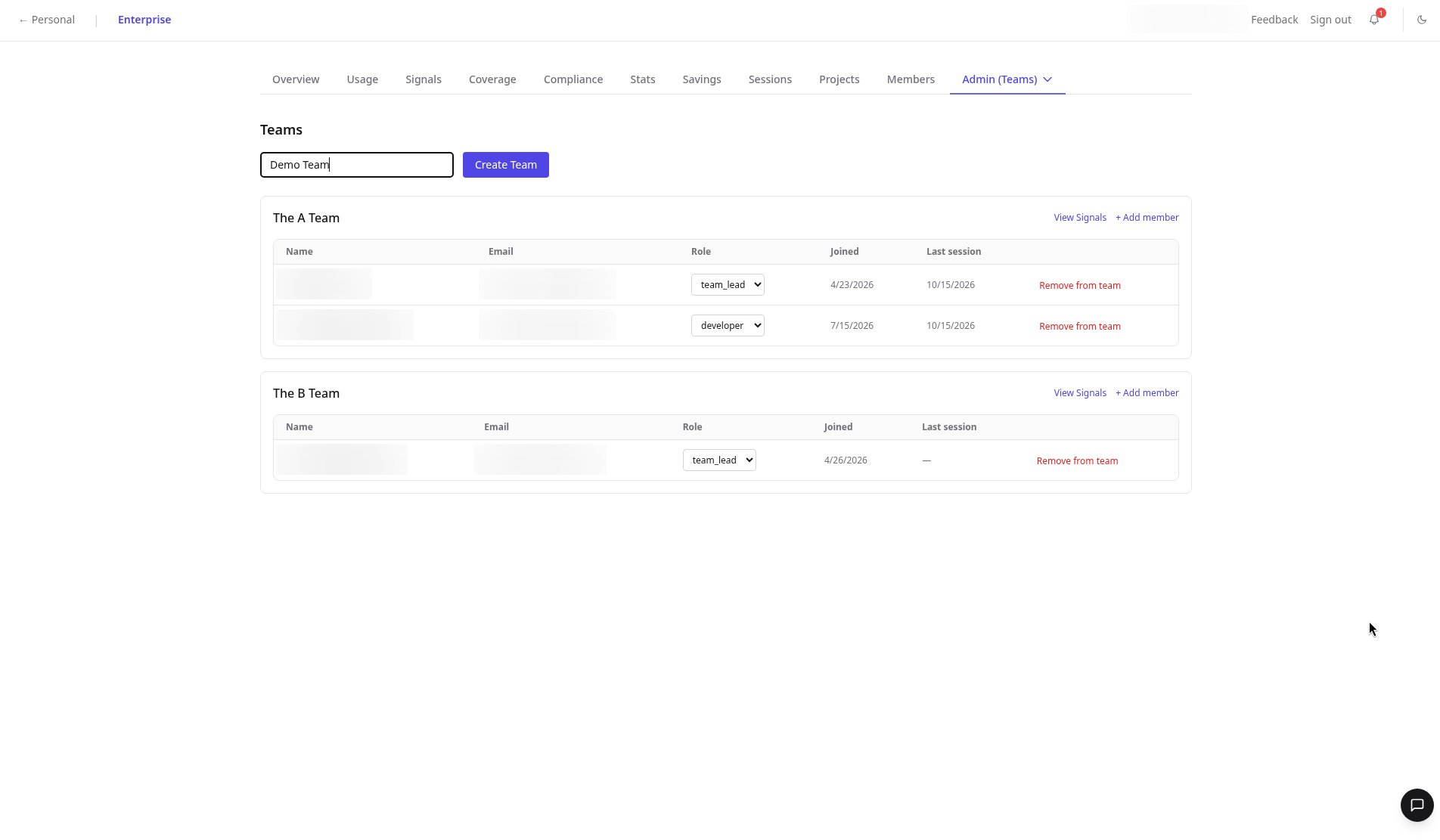The image size is (1440, 840).
Task: Remove the member from The B Team
Action: click(x=1077, y=461)
